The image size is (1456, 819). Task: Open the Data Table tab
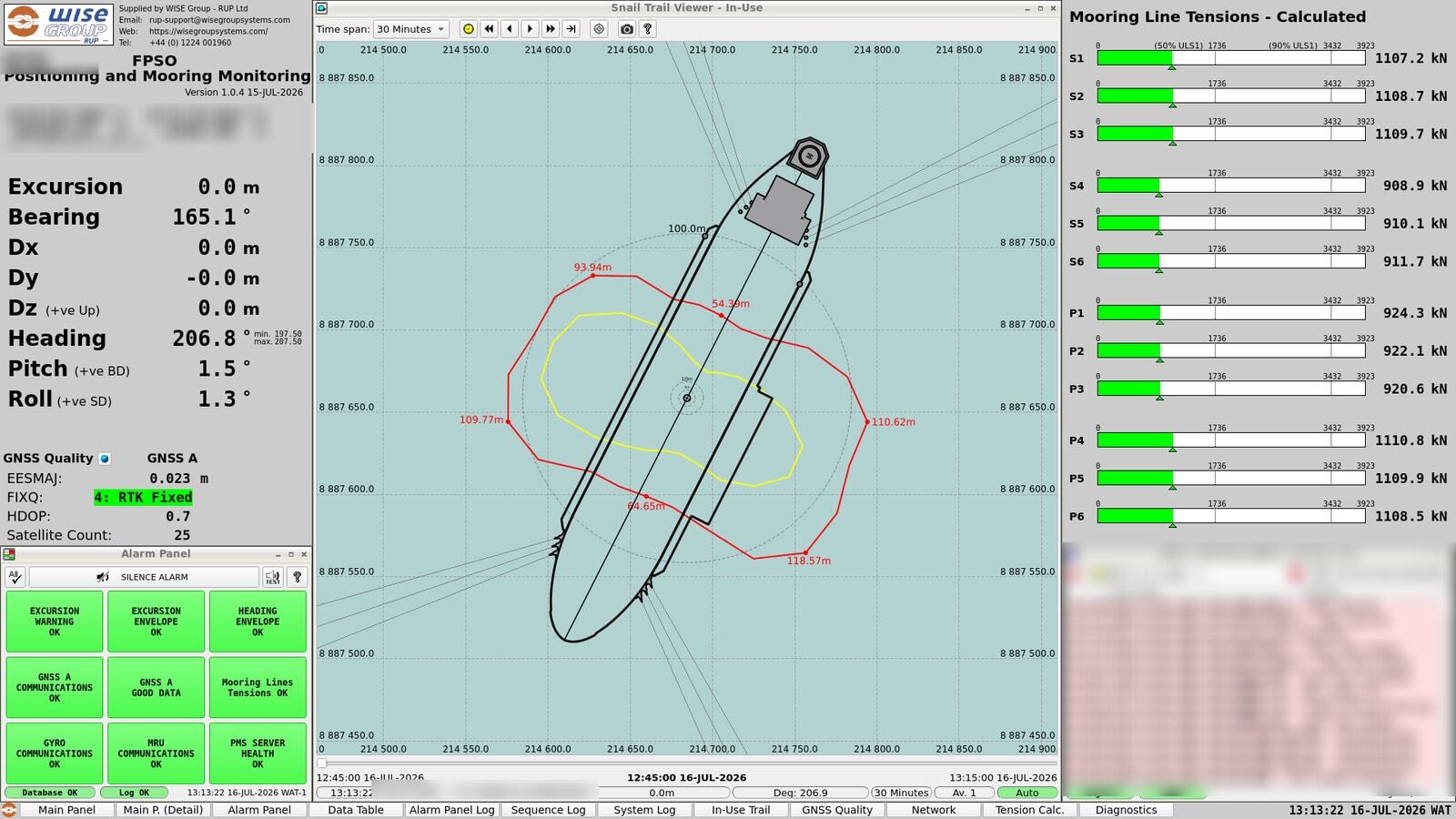(x=356, y=810)
